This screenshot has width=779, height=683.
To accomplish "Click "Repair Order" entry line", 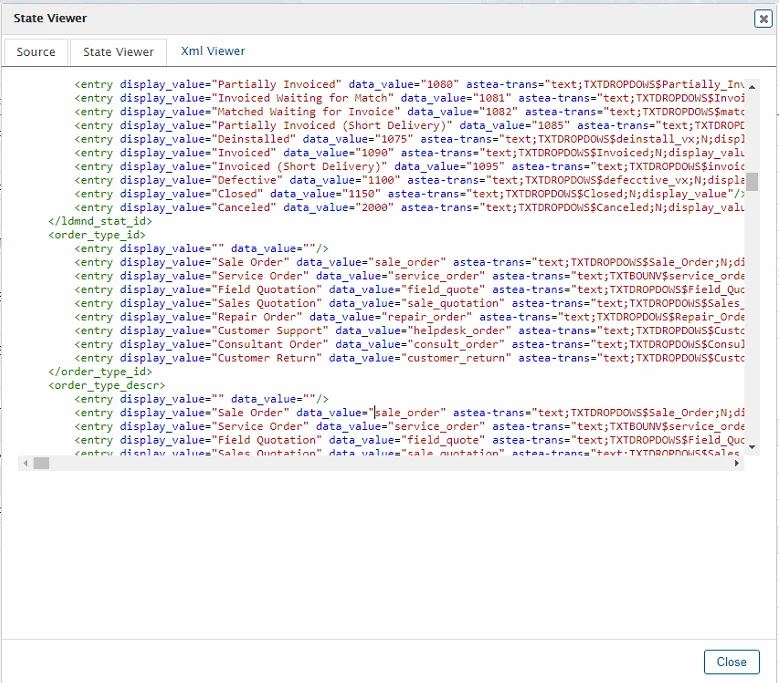I will click(x=409, y=317).
